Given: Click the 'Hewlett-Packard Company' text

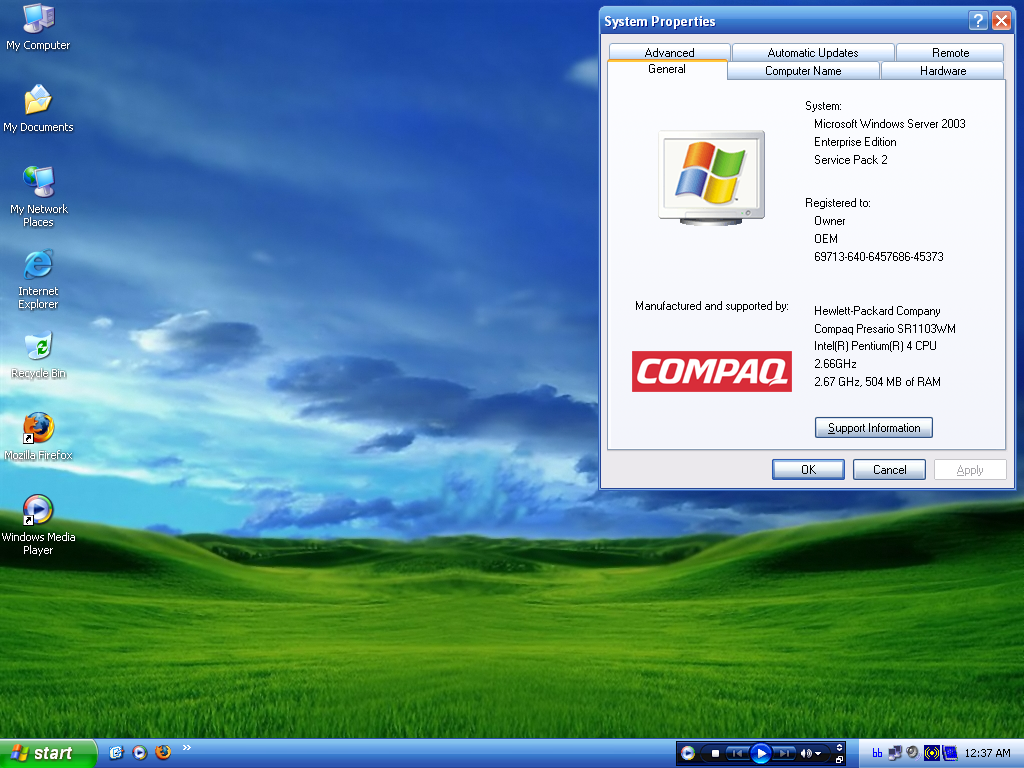Looking at the screenshot, I should [877, 311].
